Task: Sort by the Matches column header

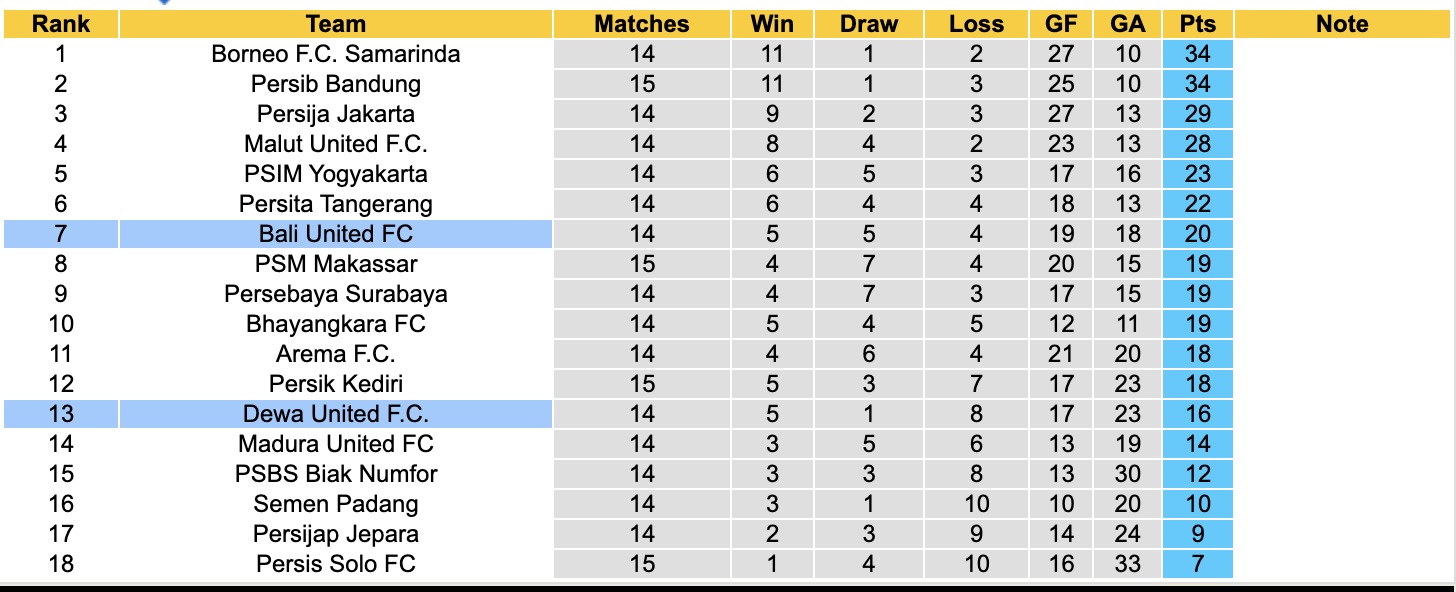Action: click(x=642, y=24)
